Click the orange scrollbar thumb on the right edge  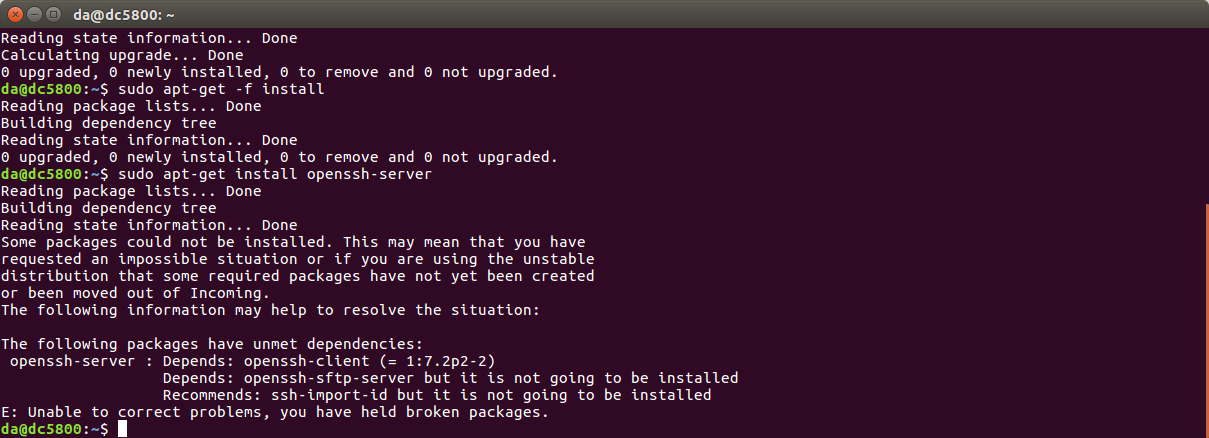coord(1205,321)
